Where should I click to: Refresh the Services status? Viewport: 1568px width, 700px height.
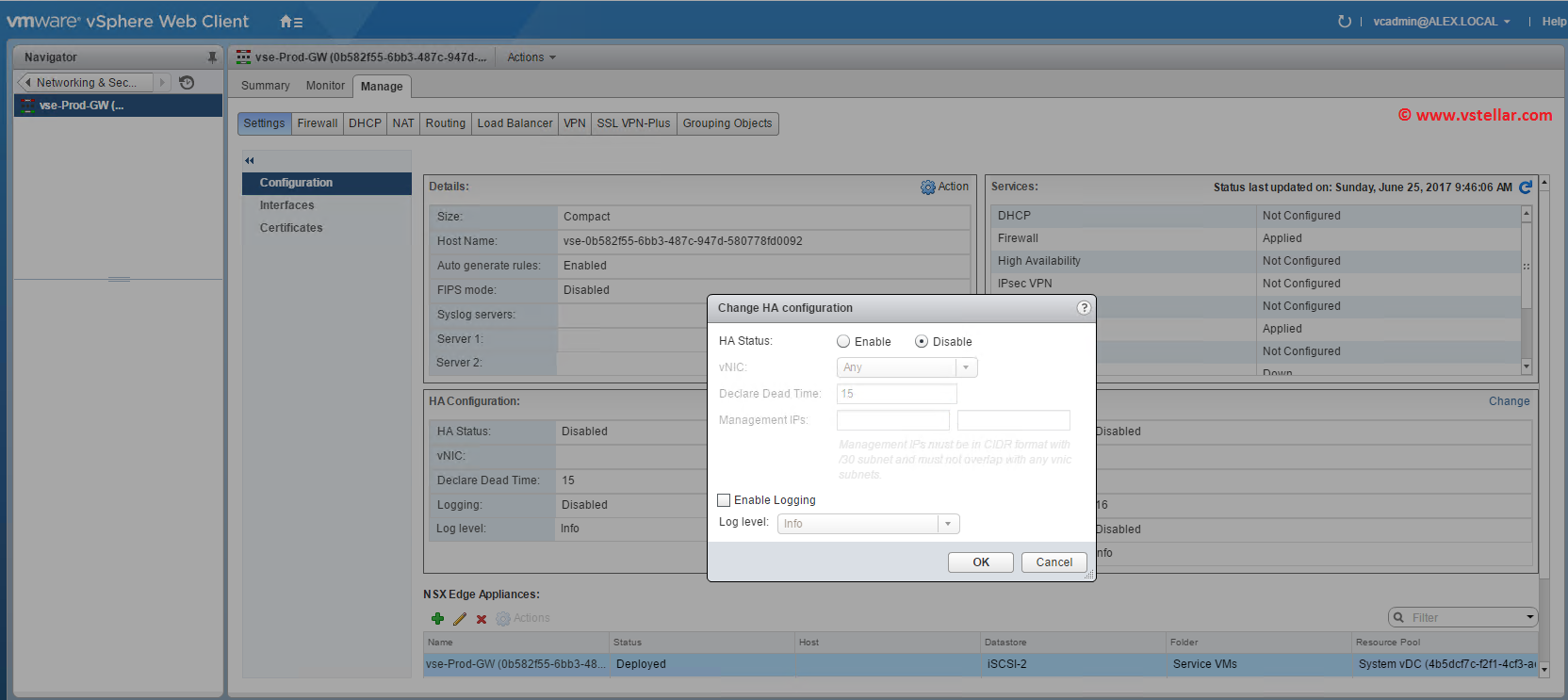(1526, 187)
